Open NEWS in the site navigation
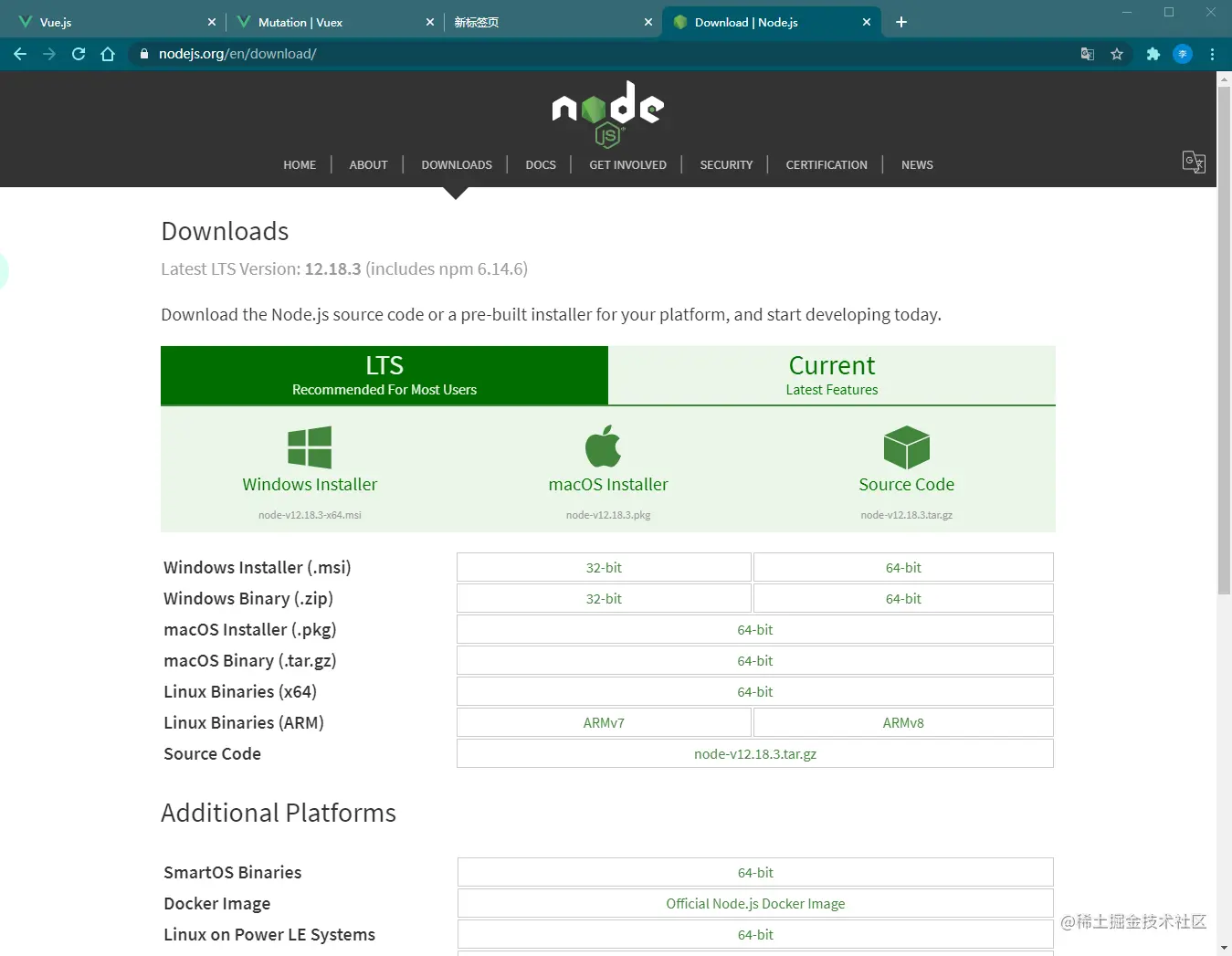The image size is (1232, 956). pyautogui.click(x=917, y=165)
